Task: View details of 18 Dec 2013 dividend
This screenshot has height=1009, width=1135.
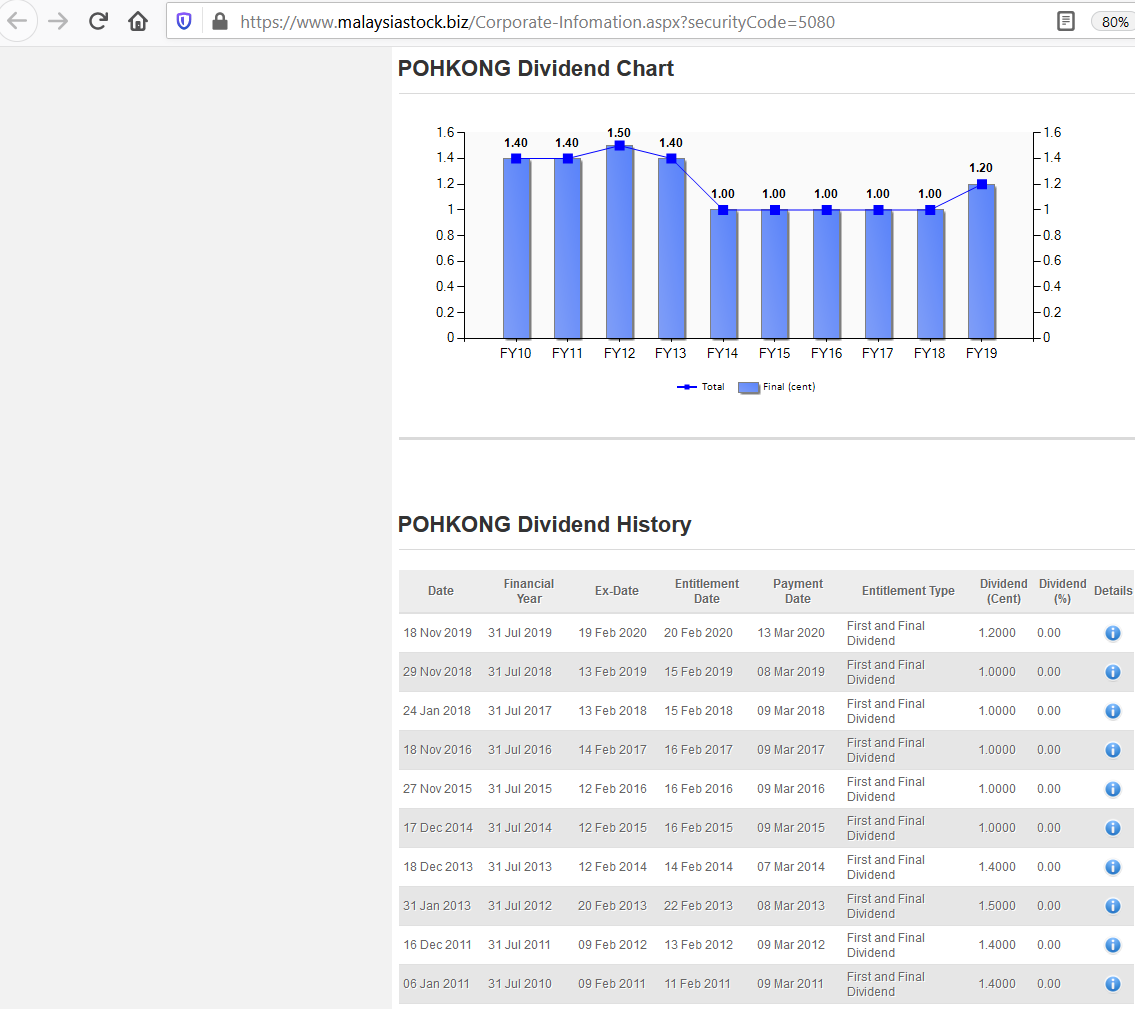Action: [x=1112, y=867]
